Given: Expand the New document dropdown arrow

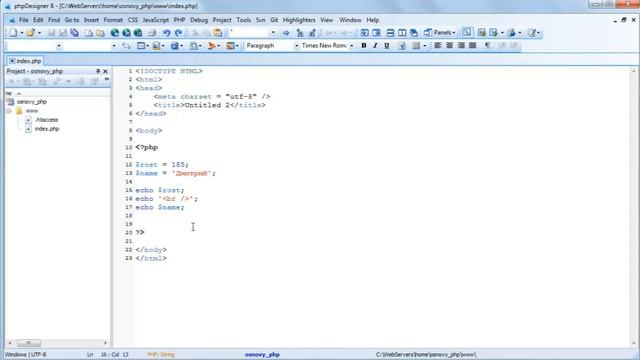Looking at the screenshot, I should (21, 33).
